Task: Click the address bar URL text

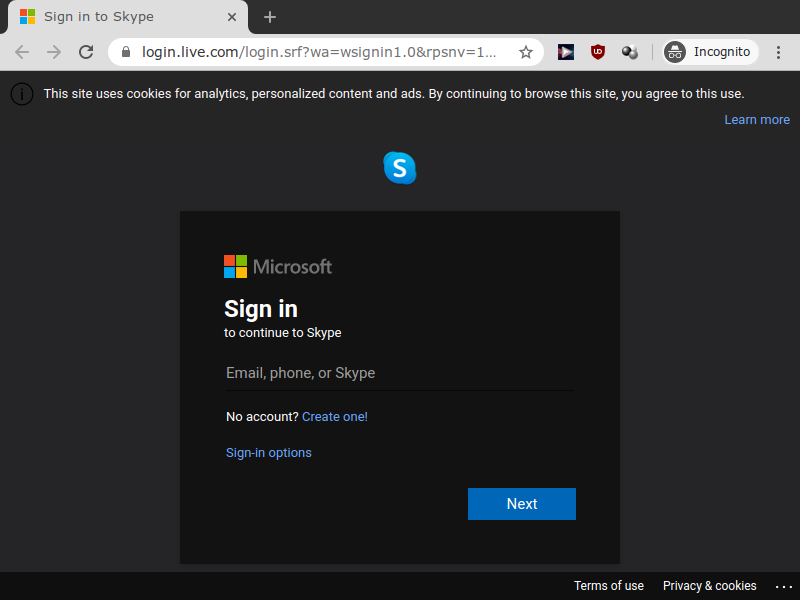Action: (319, 52)
